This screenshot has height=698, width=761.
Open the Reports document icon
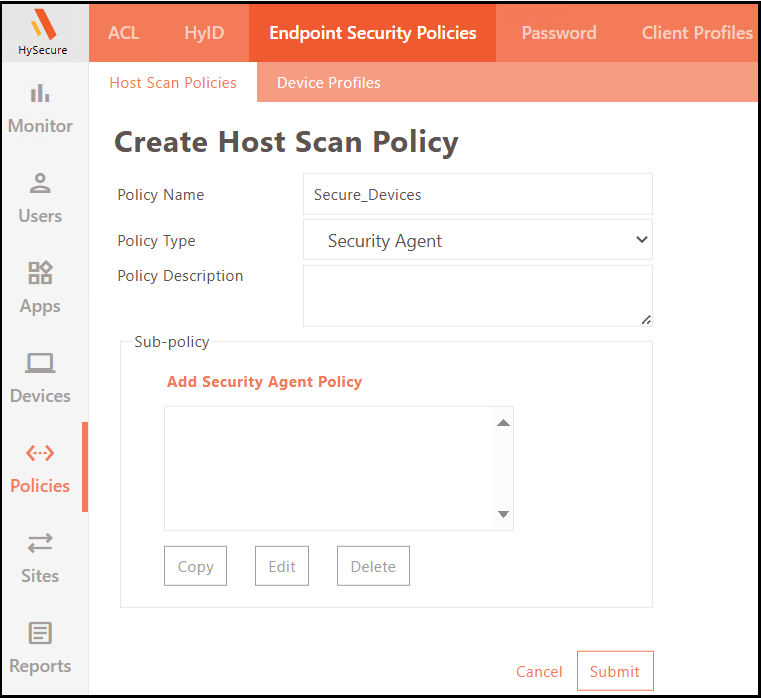pyautogui.click(x=40, y=634)
